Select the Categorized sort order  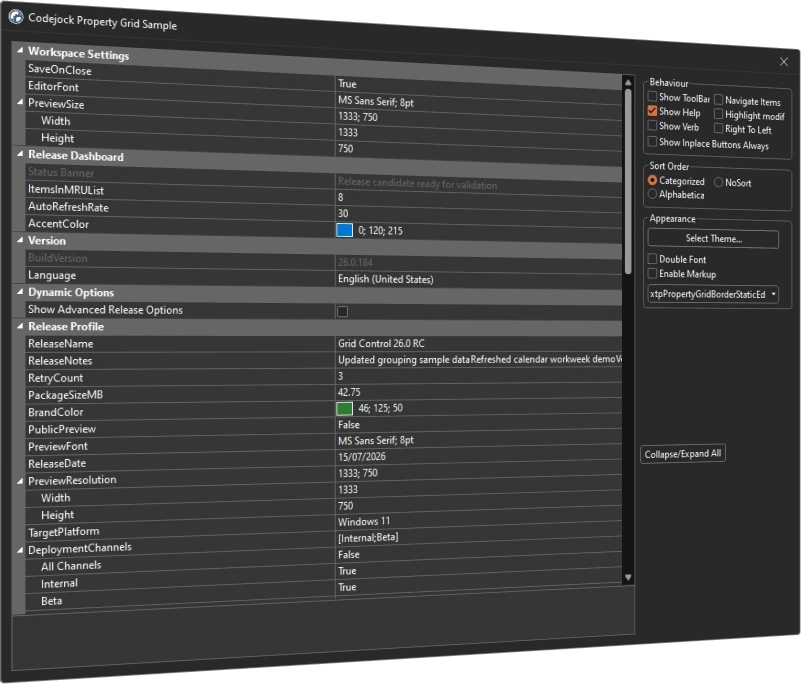click(x=652, y=180)
